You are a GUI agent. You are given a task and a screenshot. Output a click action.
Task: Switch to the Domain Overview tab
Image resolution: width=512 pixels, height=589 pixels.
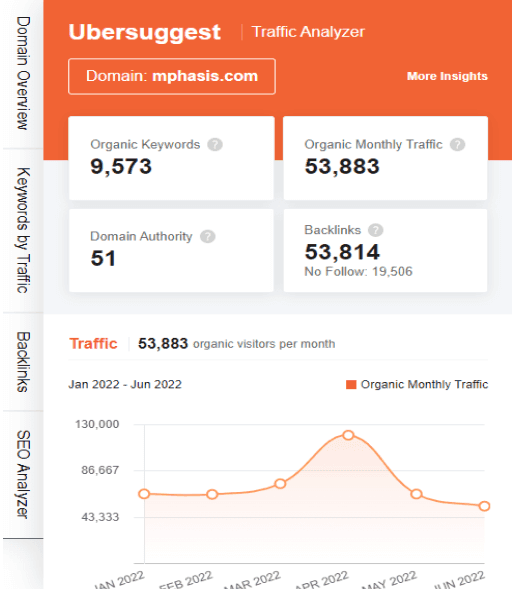click(23, 73)
